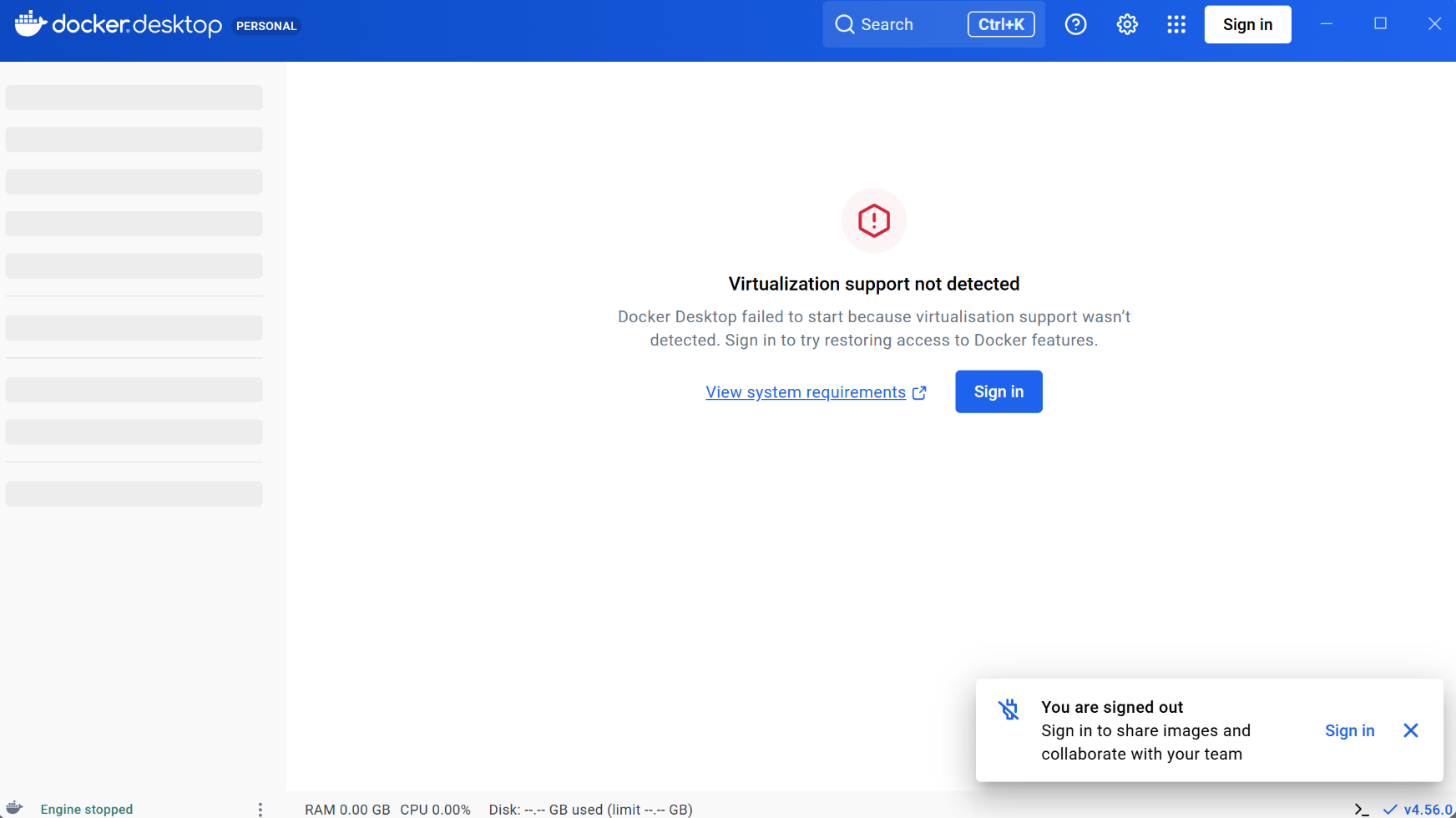Click Sign in link in the notification
Screen dimensions: 1456x818
pyautogui.click(x=1349, y=730)
